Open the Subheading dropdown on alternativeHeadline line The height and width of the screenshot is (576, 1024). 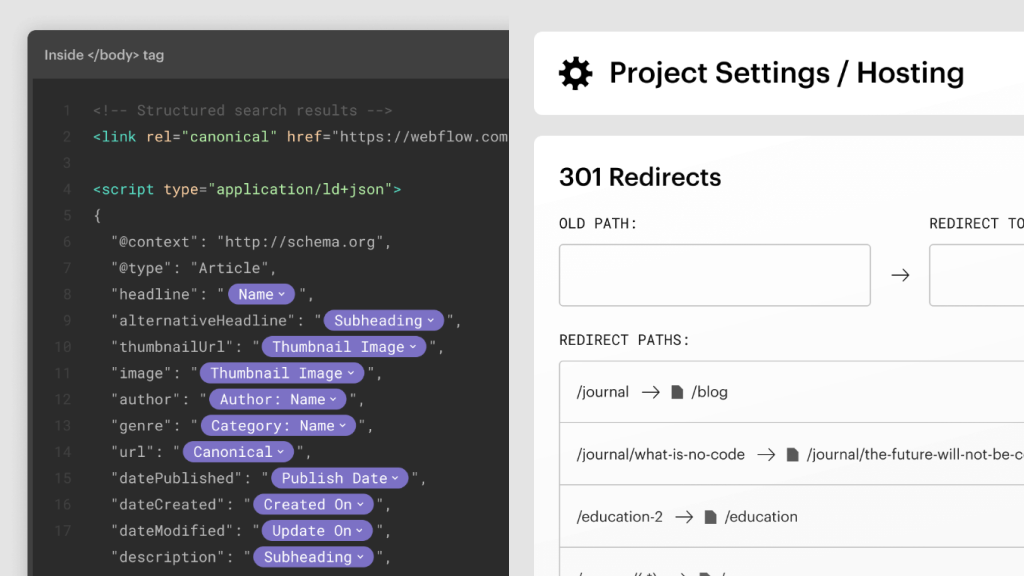pos(383,320)
